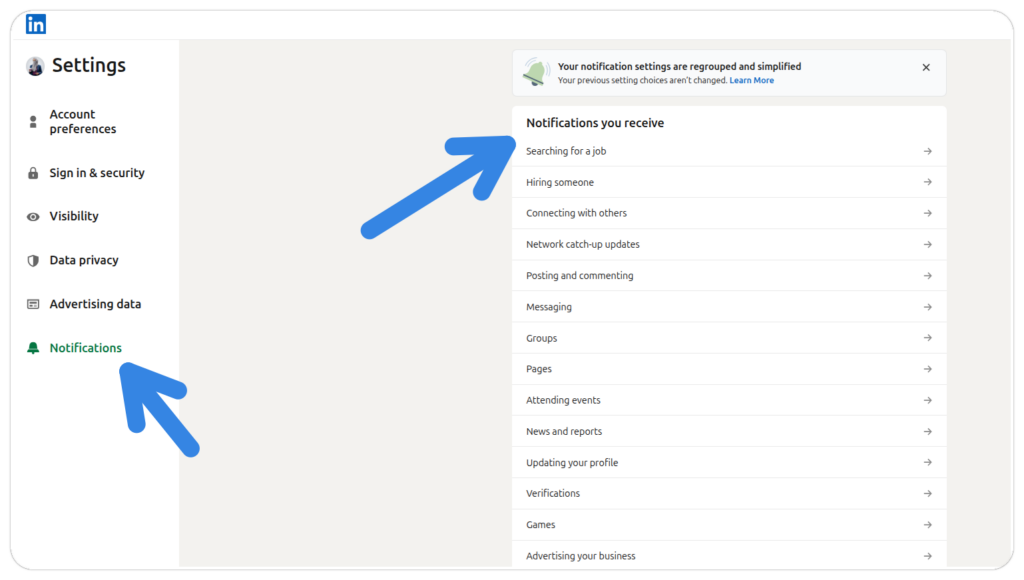Select Notifications in the sidebar
Viewport: 1024px width, 580px height.
pyautogui.click(x=86, y=348)
